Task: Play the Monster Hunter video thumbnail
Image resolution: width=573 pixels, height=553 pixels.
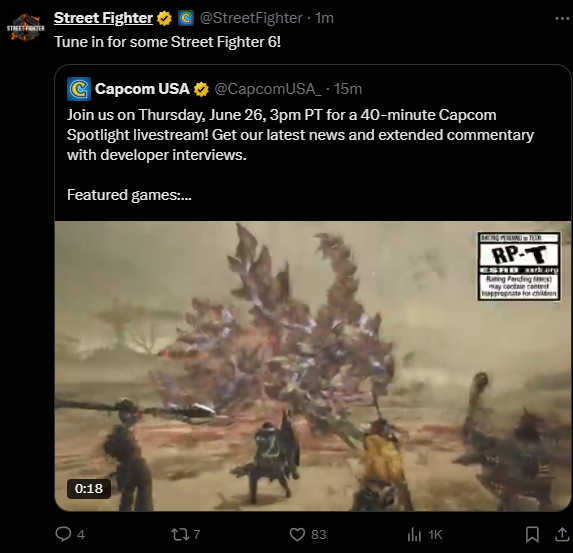Action: coord(313,366)
